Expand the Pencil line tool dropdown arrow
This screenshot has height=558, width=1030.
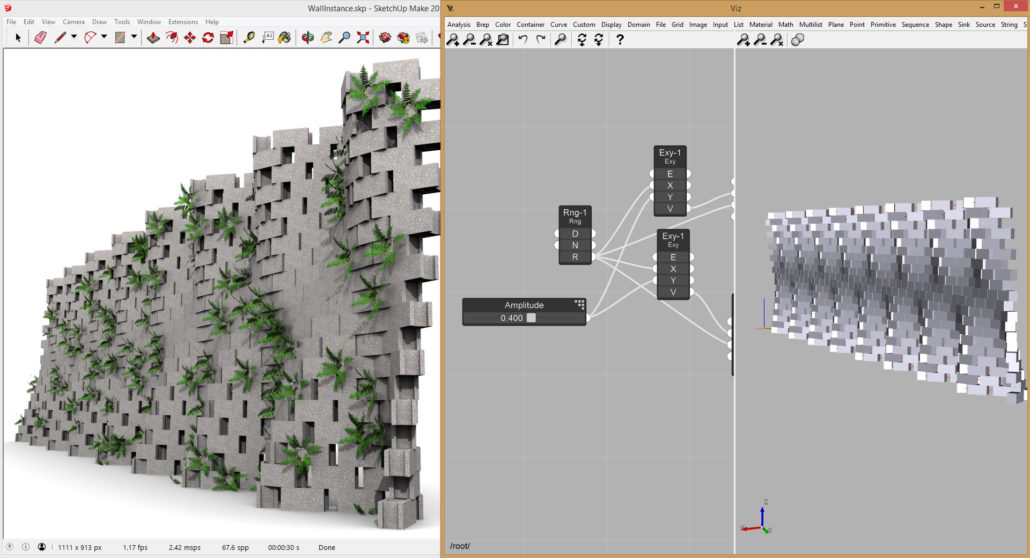pyautogui.click(x=74, y=38)
